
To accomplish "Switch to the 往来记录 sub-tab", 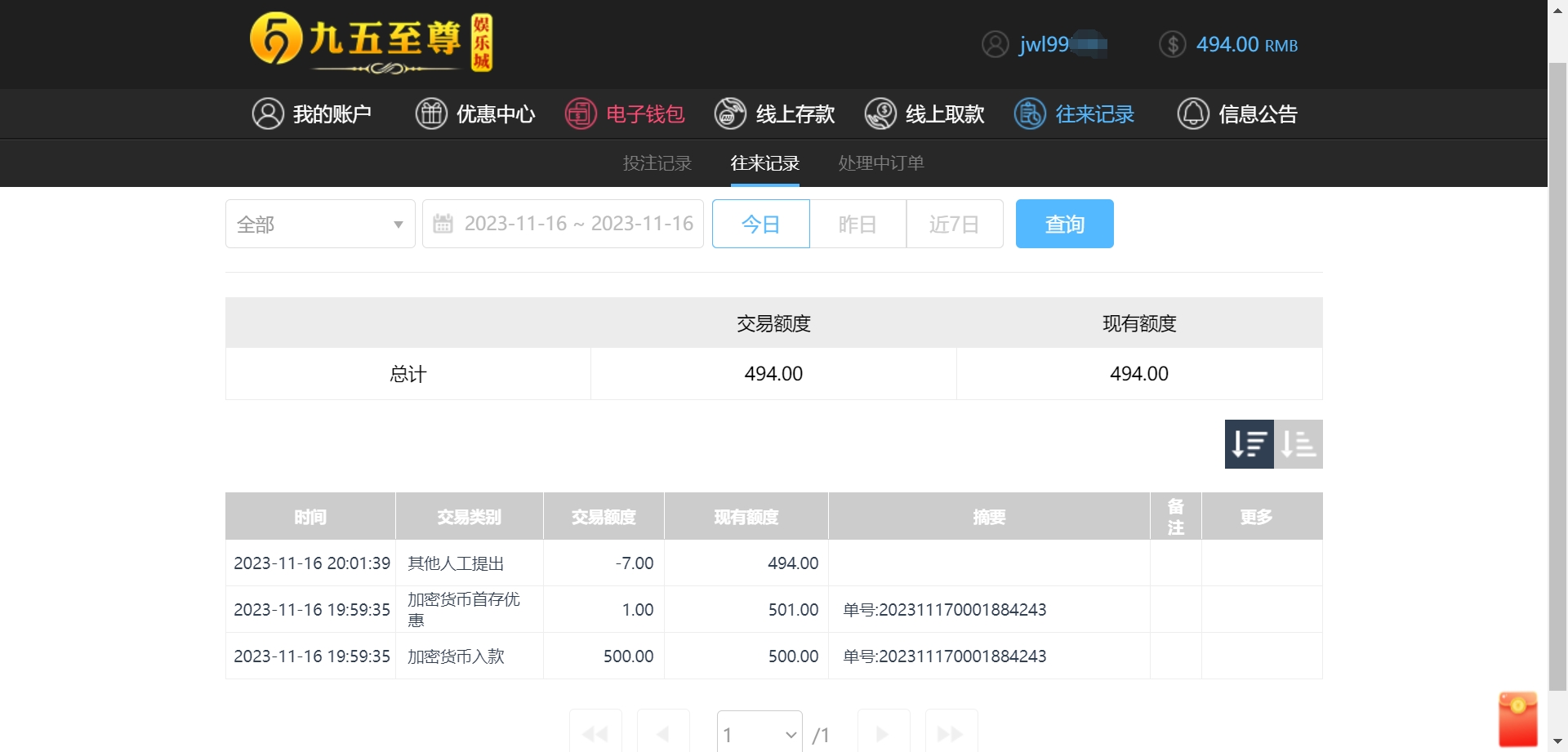I will 764,163.
